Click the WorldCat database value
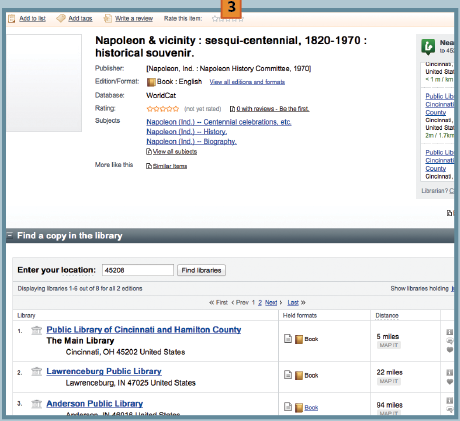The image size is (460, 421). (x=161, y=96)
